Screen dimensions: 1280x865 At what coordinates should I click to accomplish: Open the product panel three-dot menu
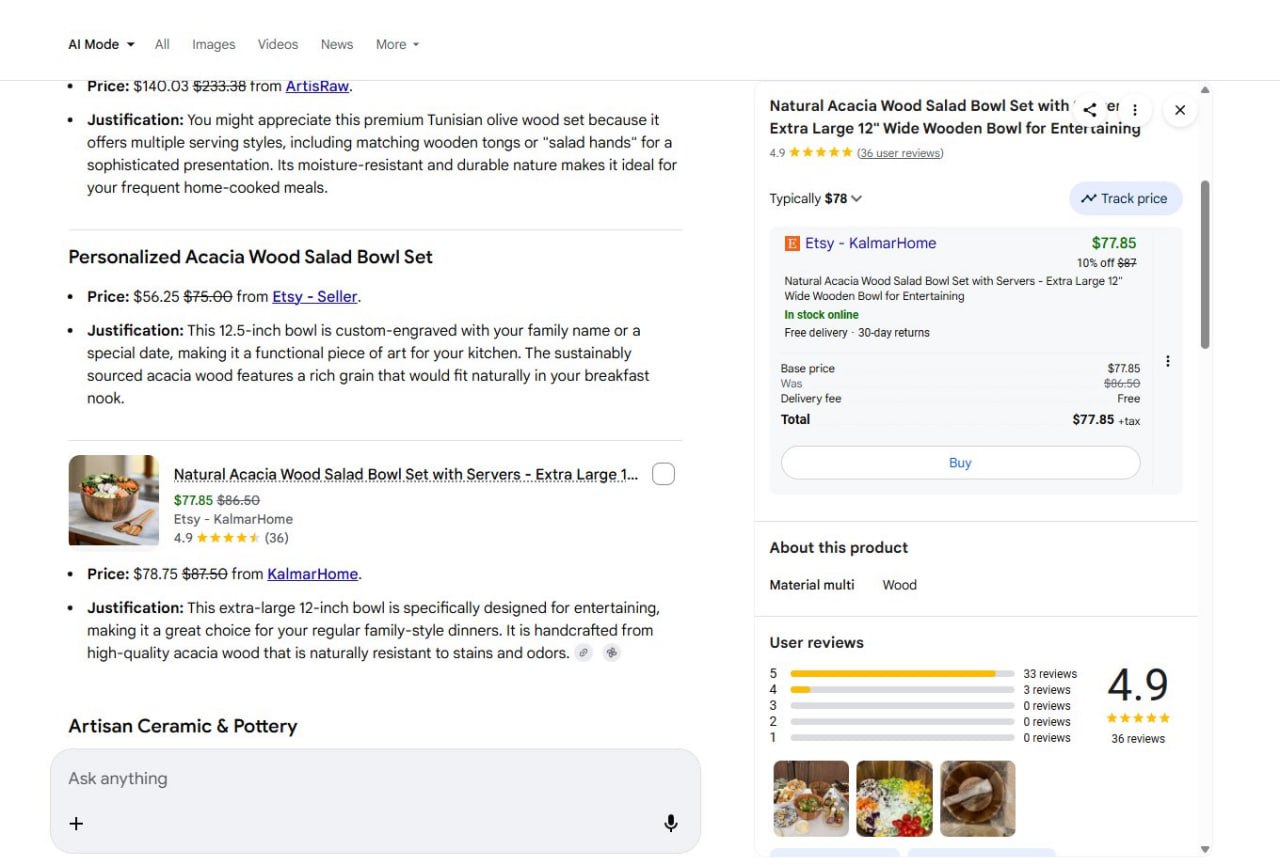1135,110
